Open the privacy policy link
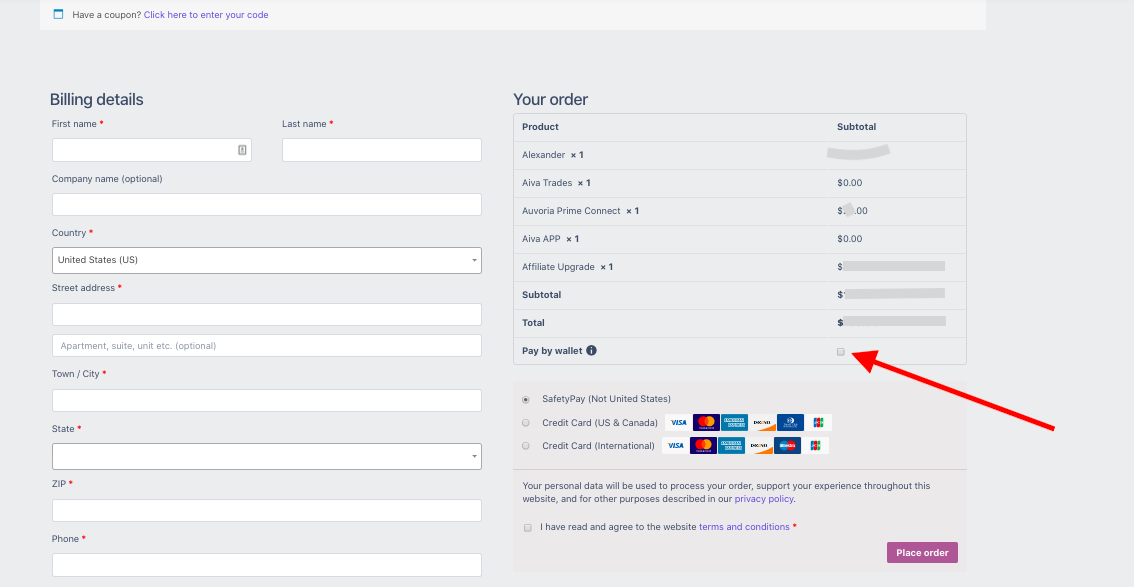Viewport: 1134px width, 587px height. click(764, 499)
